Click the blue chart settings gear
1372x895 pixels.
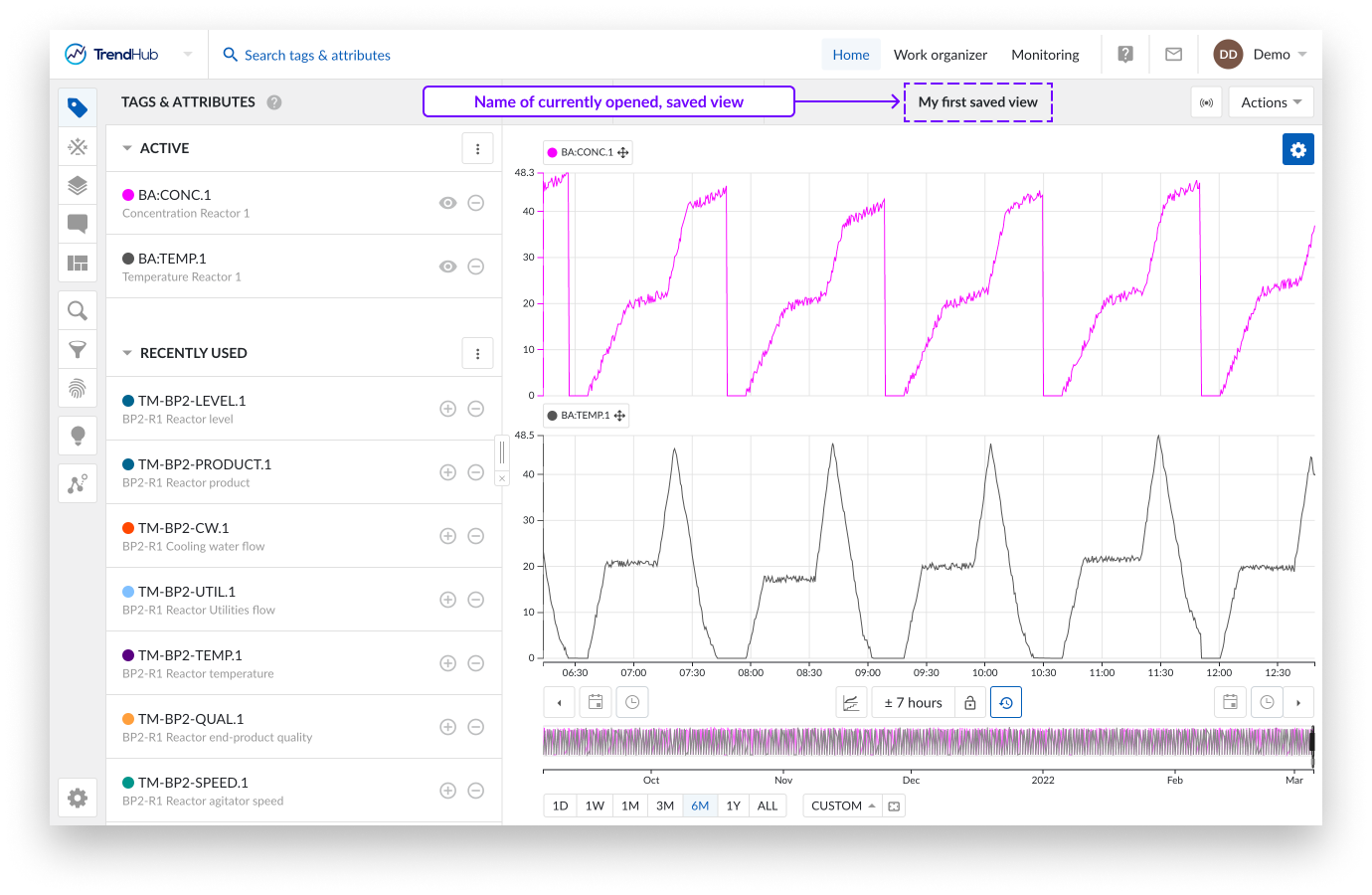(1297, 150)
